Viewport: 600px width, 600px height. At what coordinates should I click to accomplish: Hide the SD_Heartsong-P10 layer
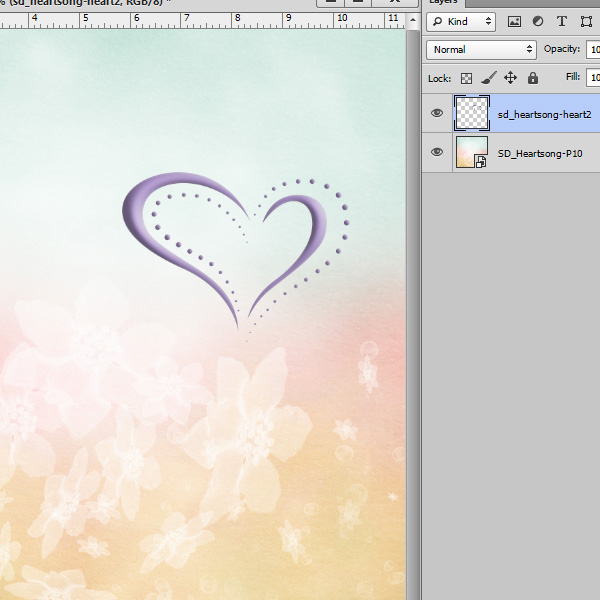pyautogui.click(x=437, y=152)
